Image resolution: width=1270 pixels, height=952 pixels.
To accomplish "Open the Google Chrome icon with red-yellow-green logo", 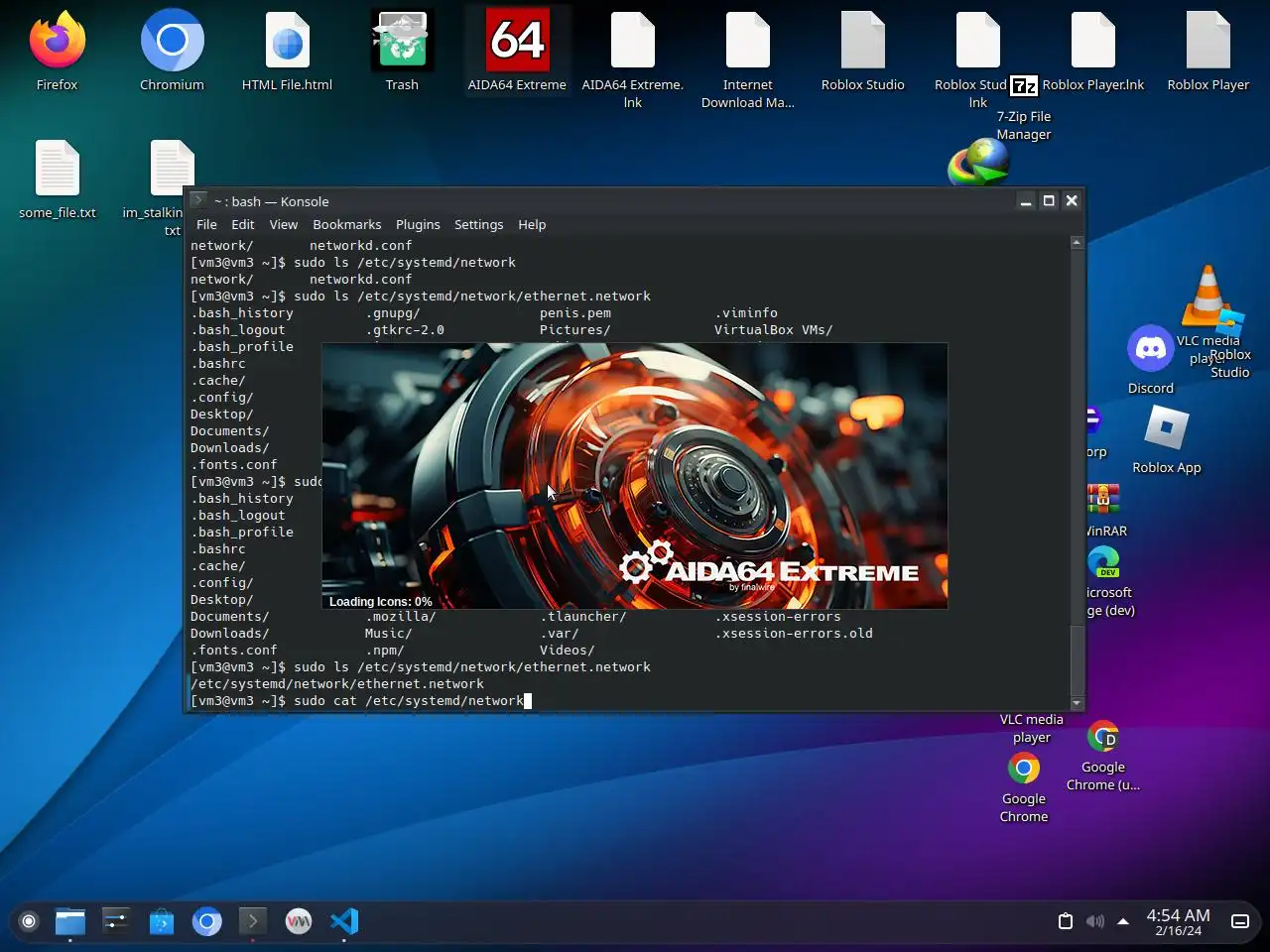I will click(1024, 769).
